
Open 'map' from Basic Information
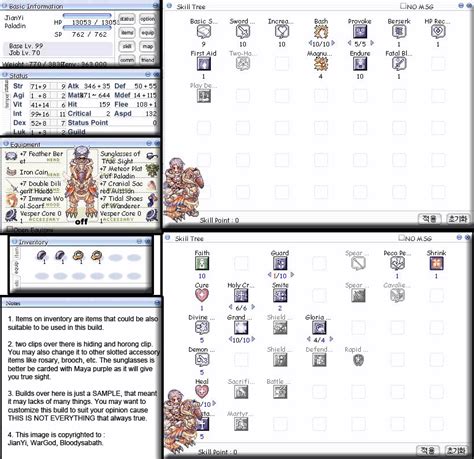coord(147,46)
